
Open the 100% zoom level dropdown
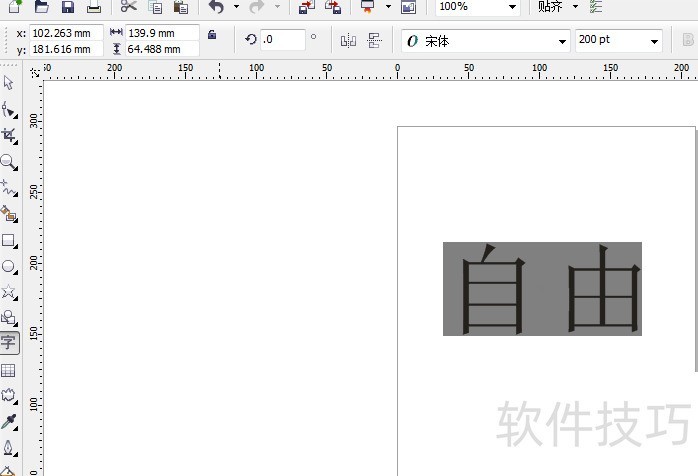click(512, 7)
